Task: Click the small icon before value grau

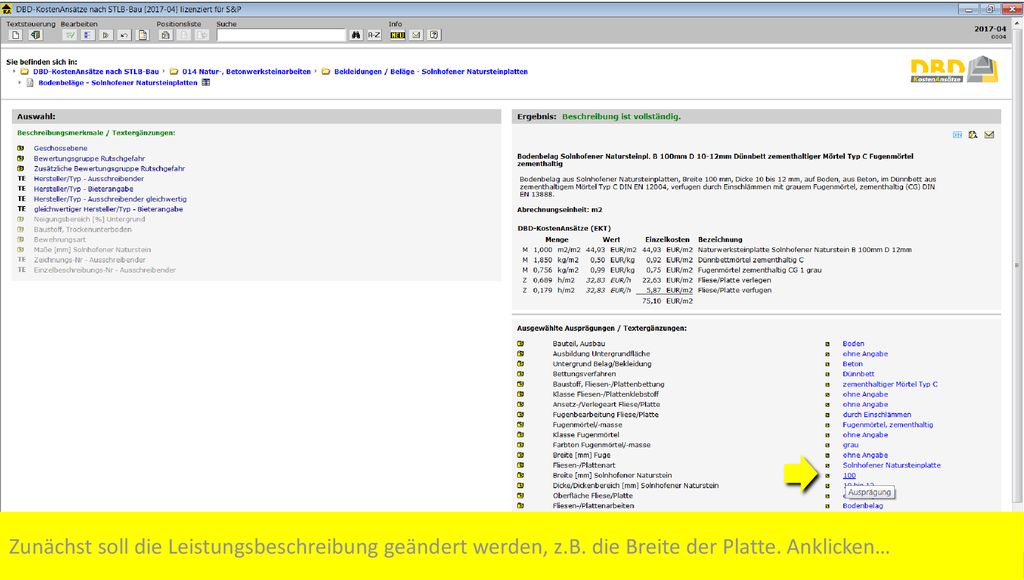Action: [827, 445]
